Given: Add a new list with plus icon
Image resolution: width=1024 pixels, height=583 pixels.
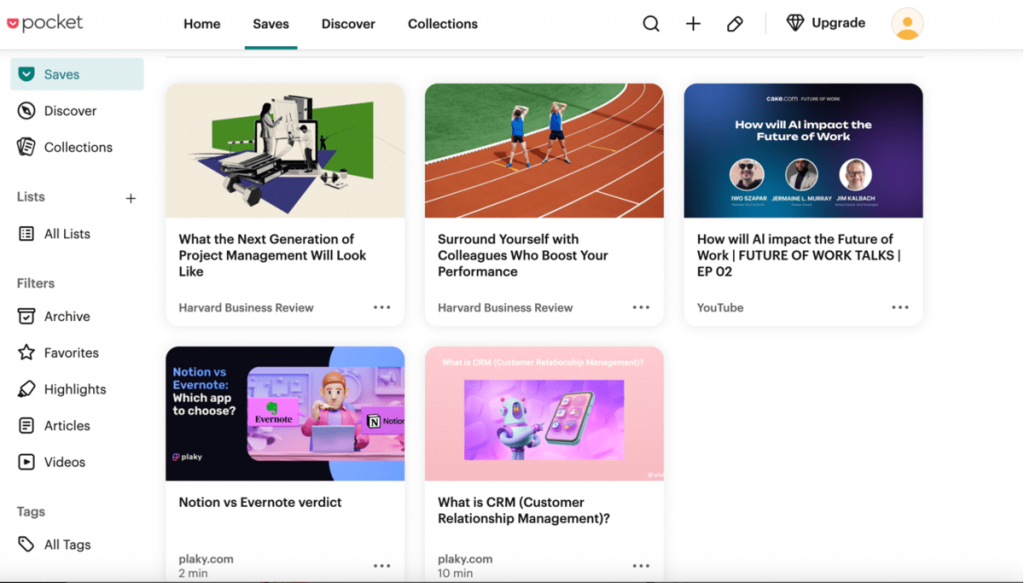Looking at the screenshot, I should pyautogui.click(x=130, y=198).
